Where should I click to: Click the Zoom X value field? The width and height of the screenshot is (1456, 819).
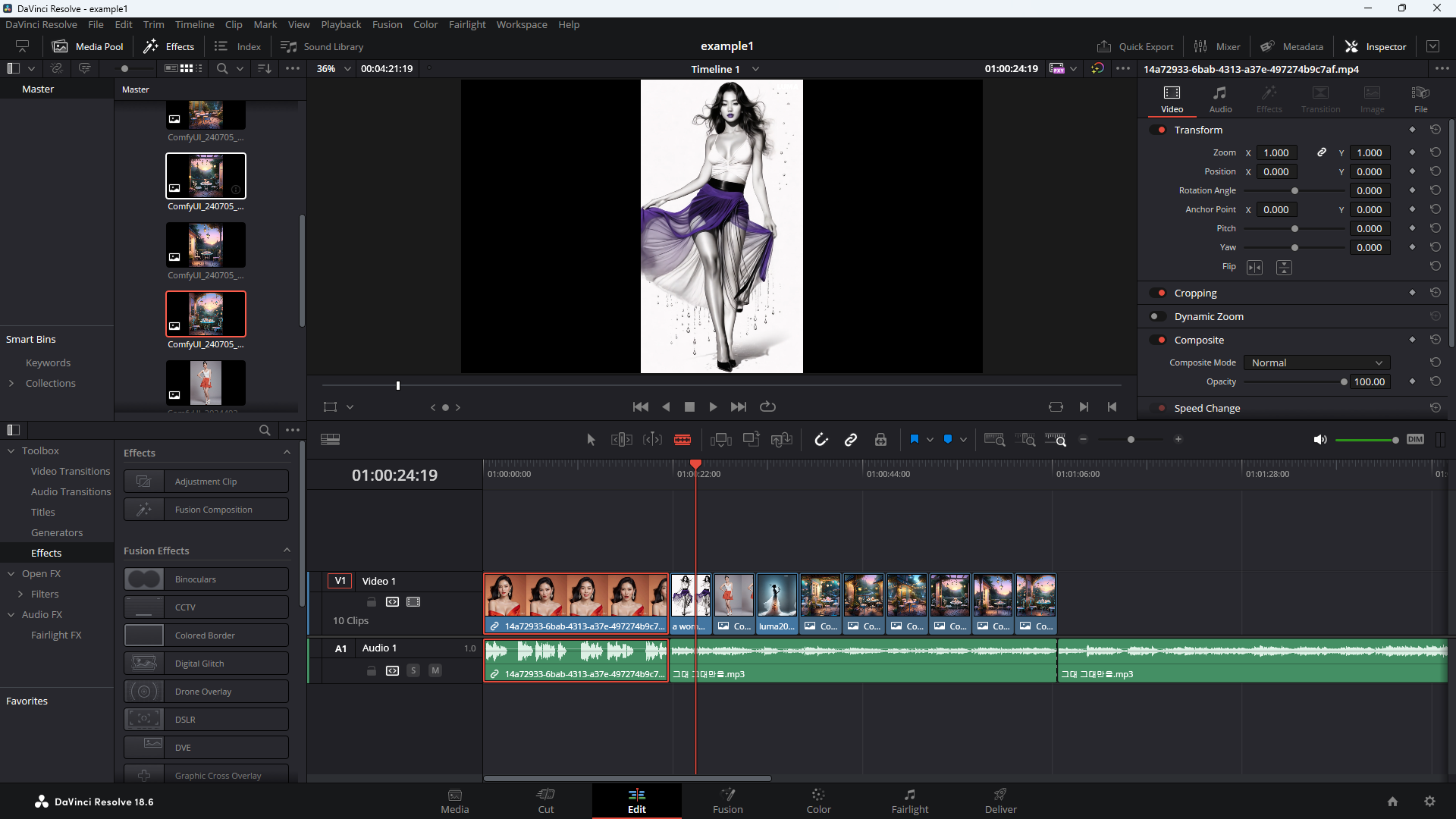(1276, 152)
